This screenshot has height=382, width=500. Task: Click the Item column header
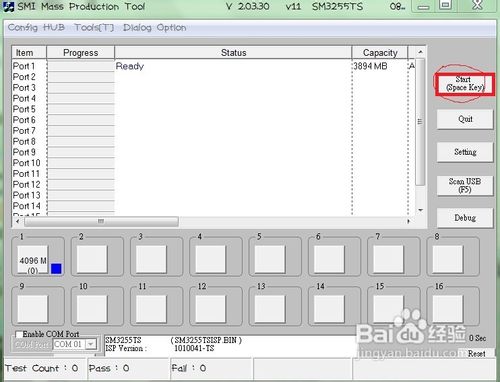pyautogui.click(x=29, y=53)
